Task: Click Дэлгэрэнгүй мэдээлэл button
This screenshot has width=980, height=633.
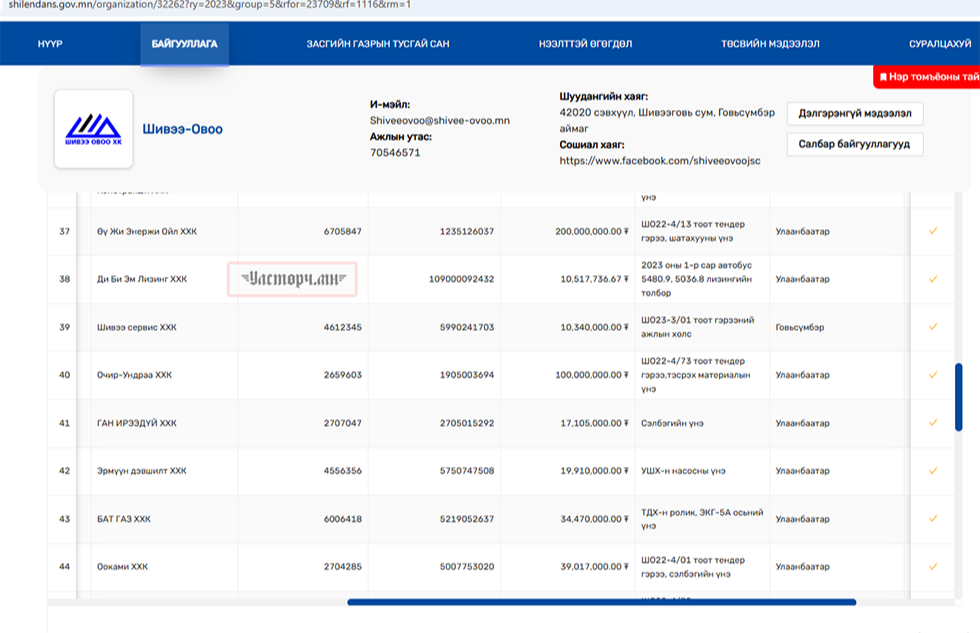Action: click(x=854, y=114)
